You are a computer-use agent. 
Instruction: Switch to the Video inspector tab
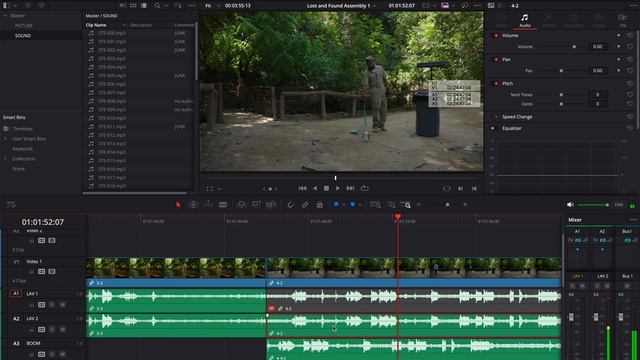pos(501,20)
